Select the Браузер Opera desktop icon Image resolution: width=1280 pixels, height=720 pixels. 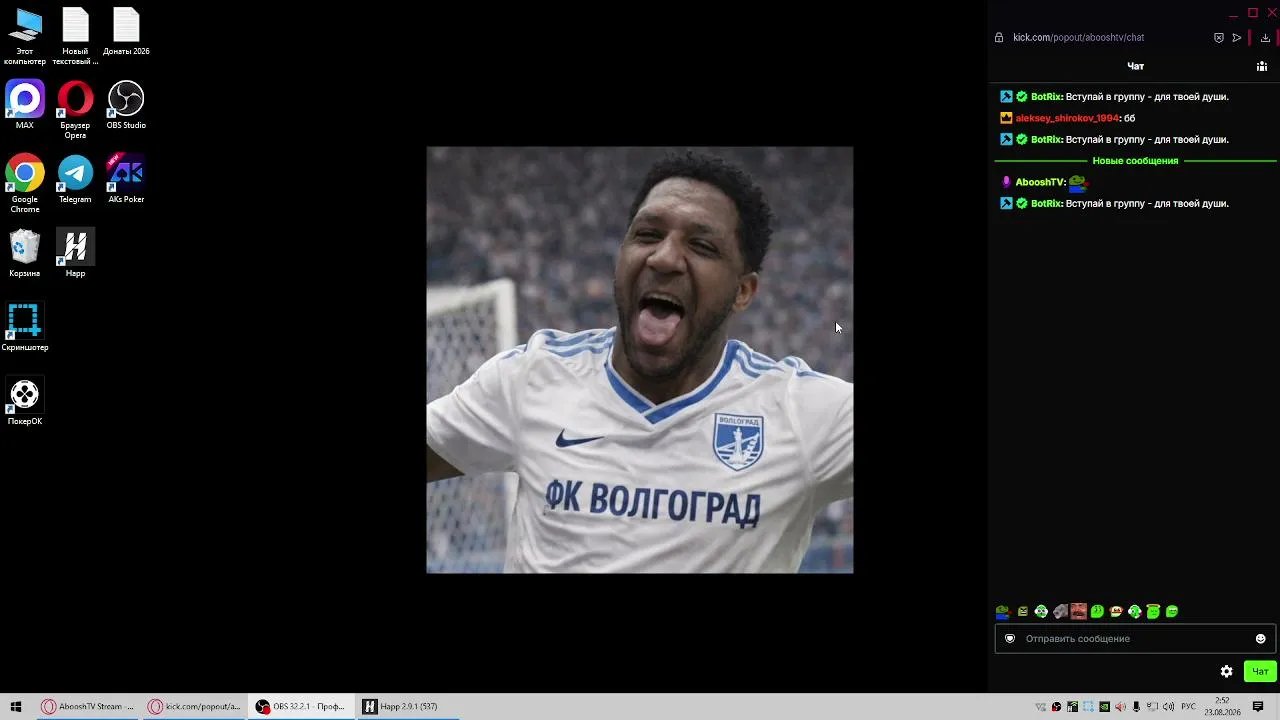point(75,110)
